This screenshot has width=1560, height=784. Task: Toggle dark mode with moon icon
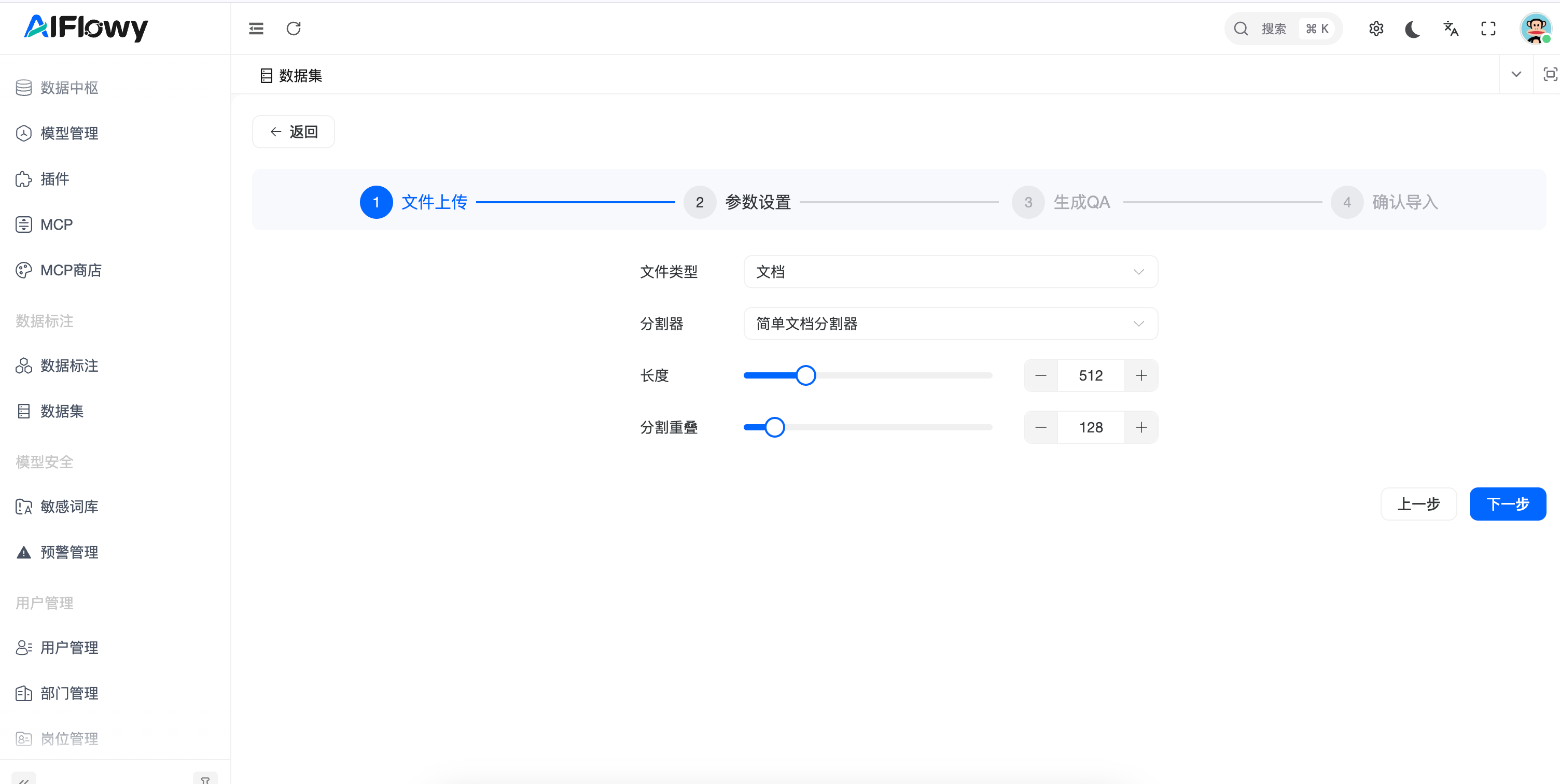[x=1413, y=29]
